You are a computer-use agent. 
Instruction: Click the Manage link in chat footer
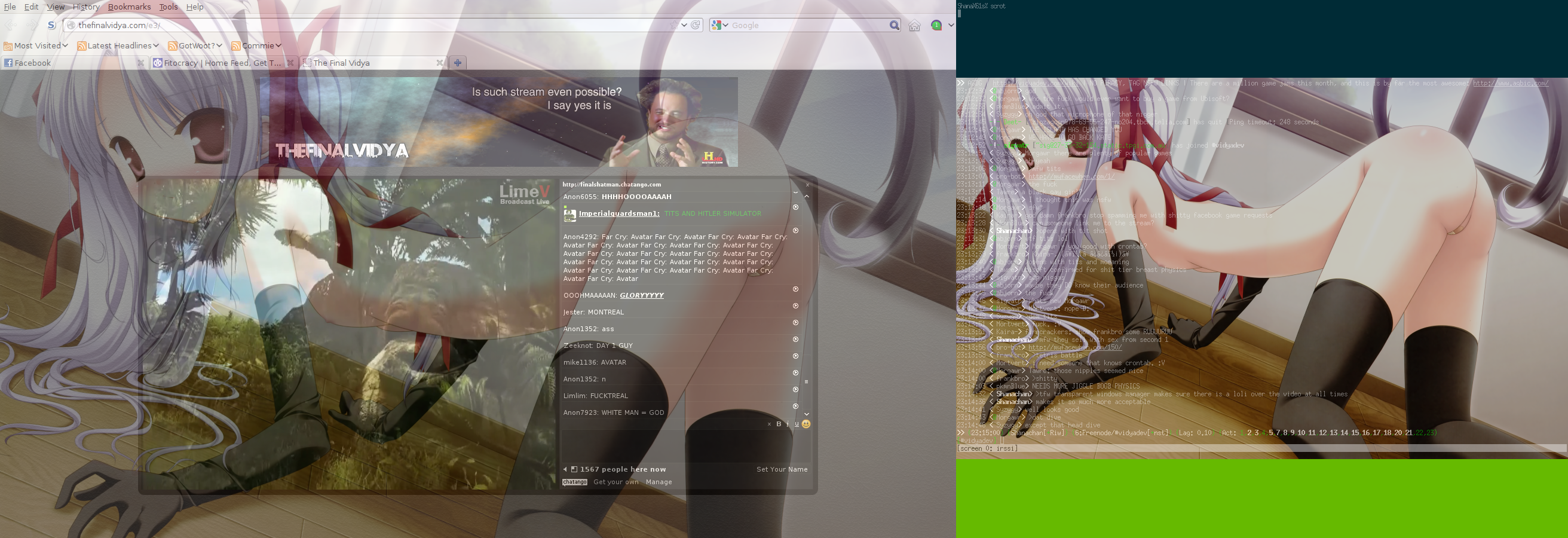click(x=659, y=482)
